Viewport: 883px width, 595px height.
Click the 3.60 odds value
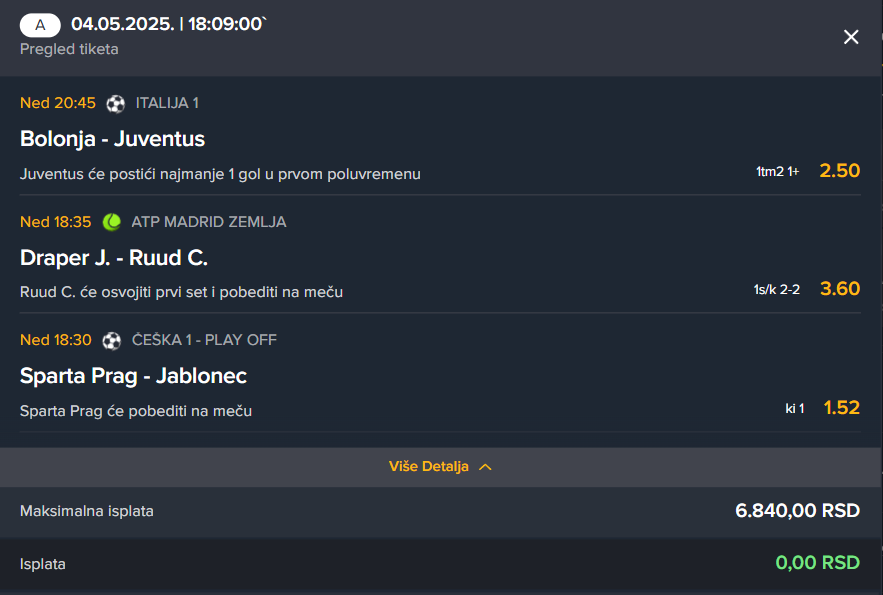[840, 289]
